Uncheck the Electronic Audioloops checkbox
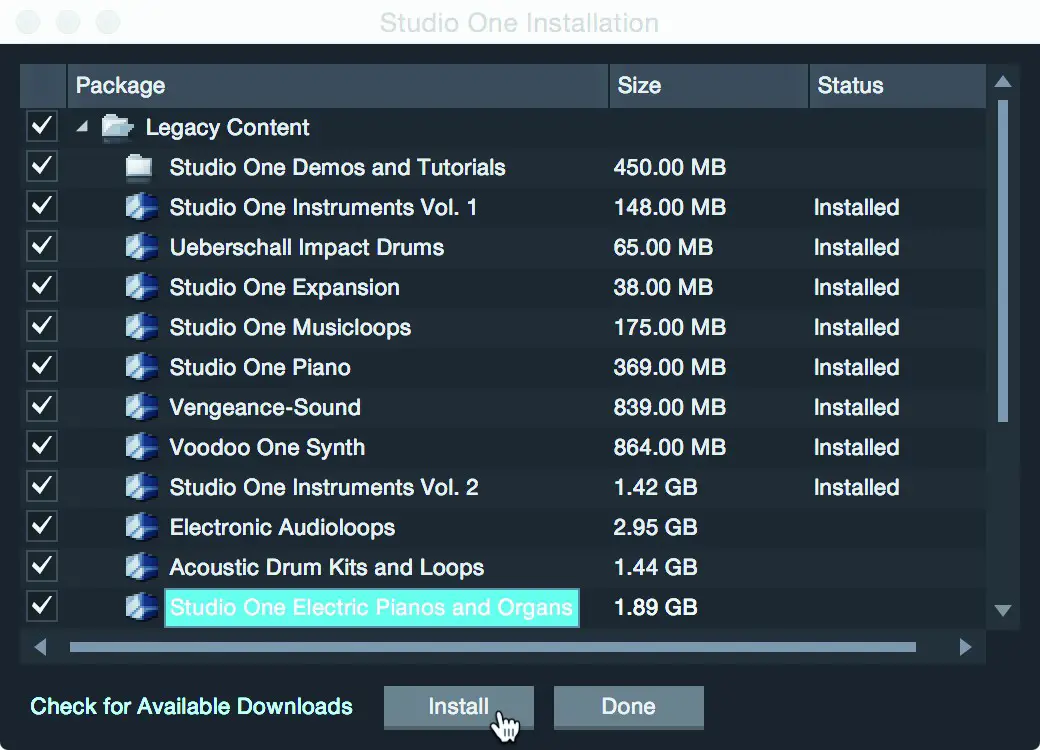 coord(42,526)
